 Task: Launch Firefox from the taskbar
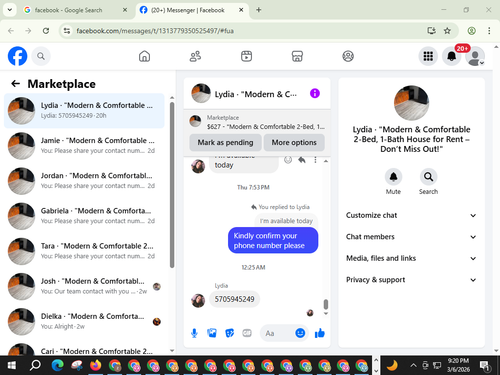[96, 365]
